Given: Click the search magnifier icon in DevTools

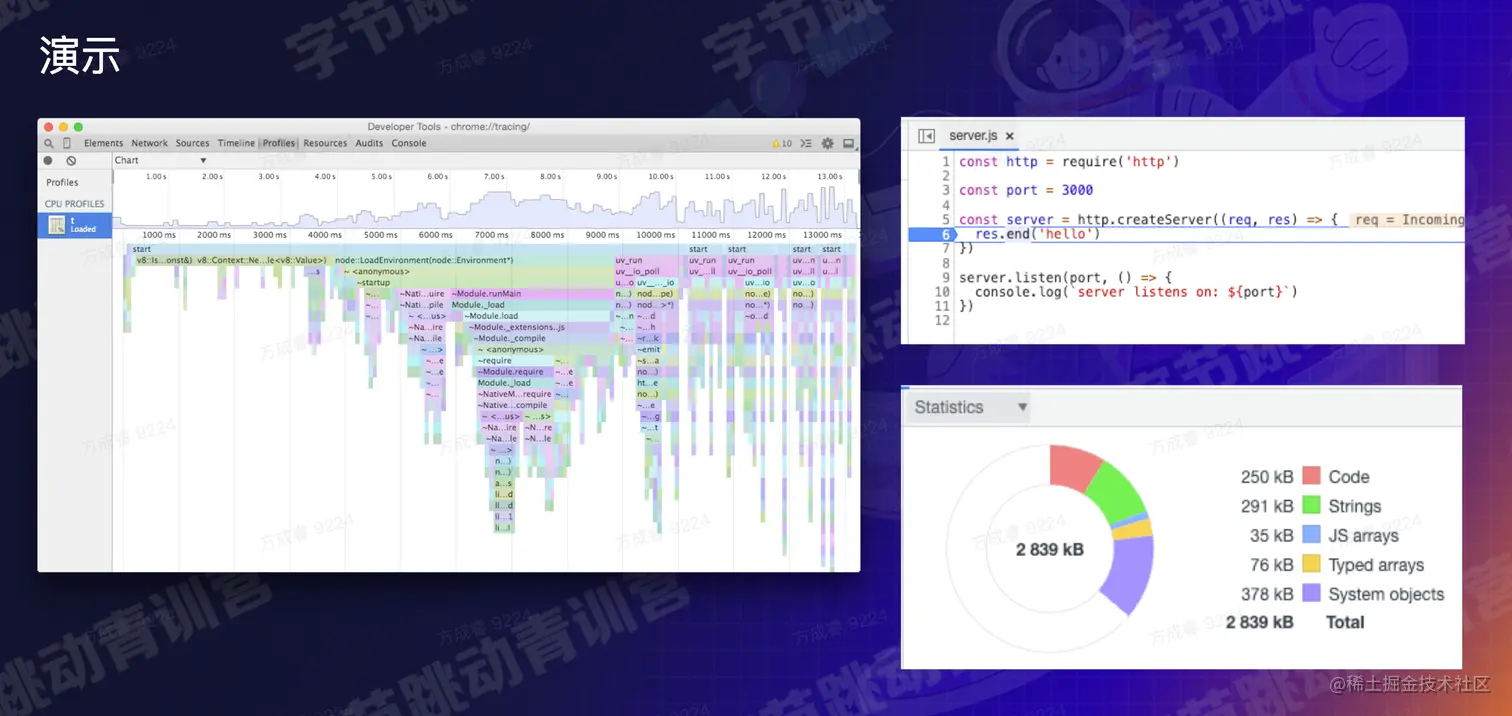Looking at the screenshot, I should point(49,144).
